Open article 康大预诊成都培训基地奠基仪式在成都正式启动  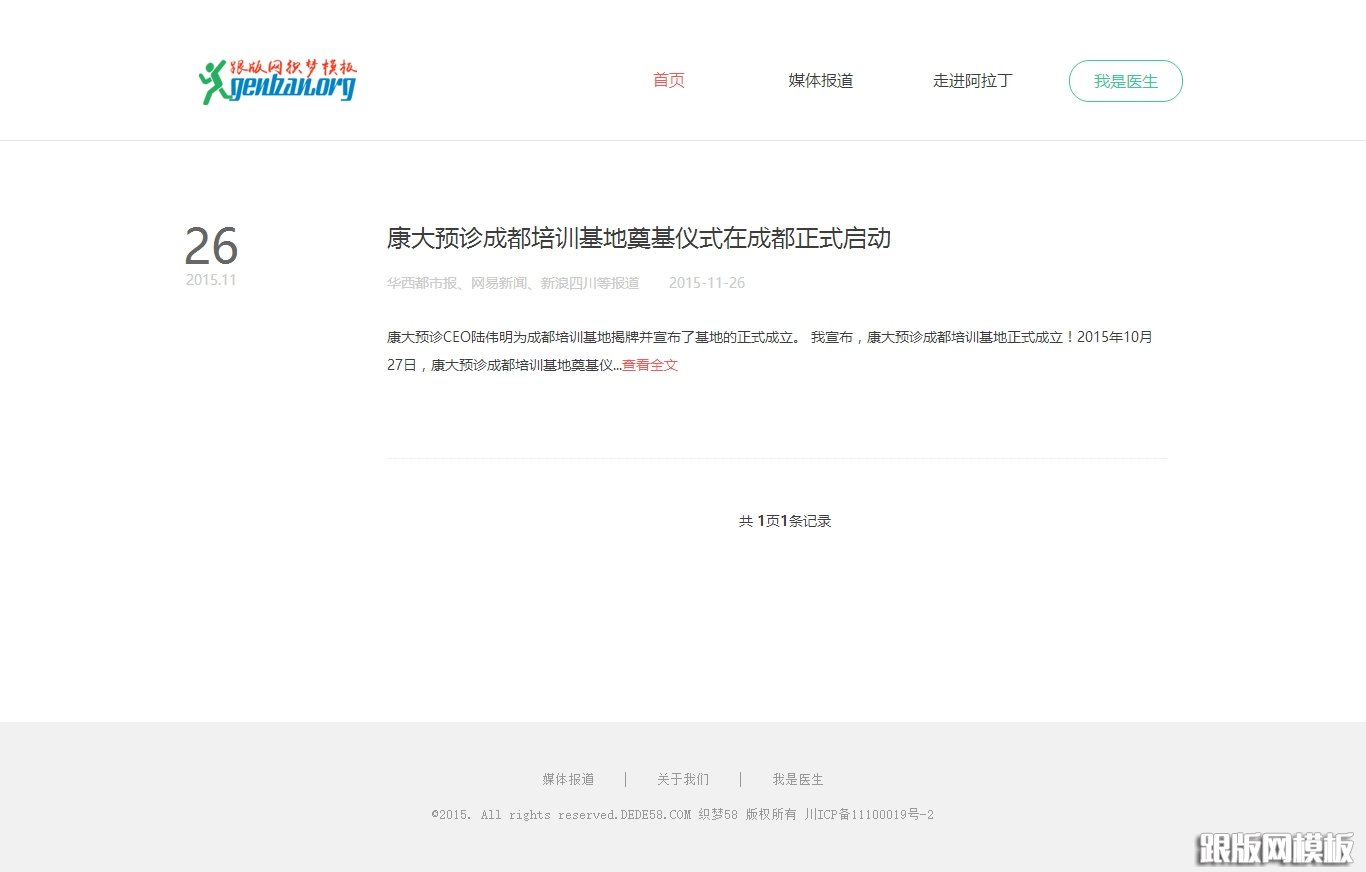coord(640,239)
